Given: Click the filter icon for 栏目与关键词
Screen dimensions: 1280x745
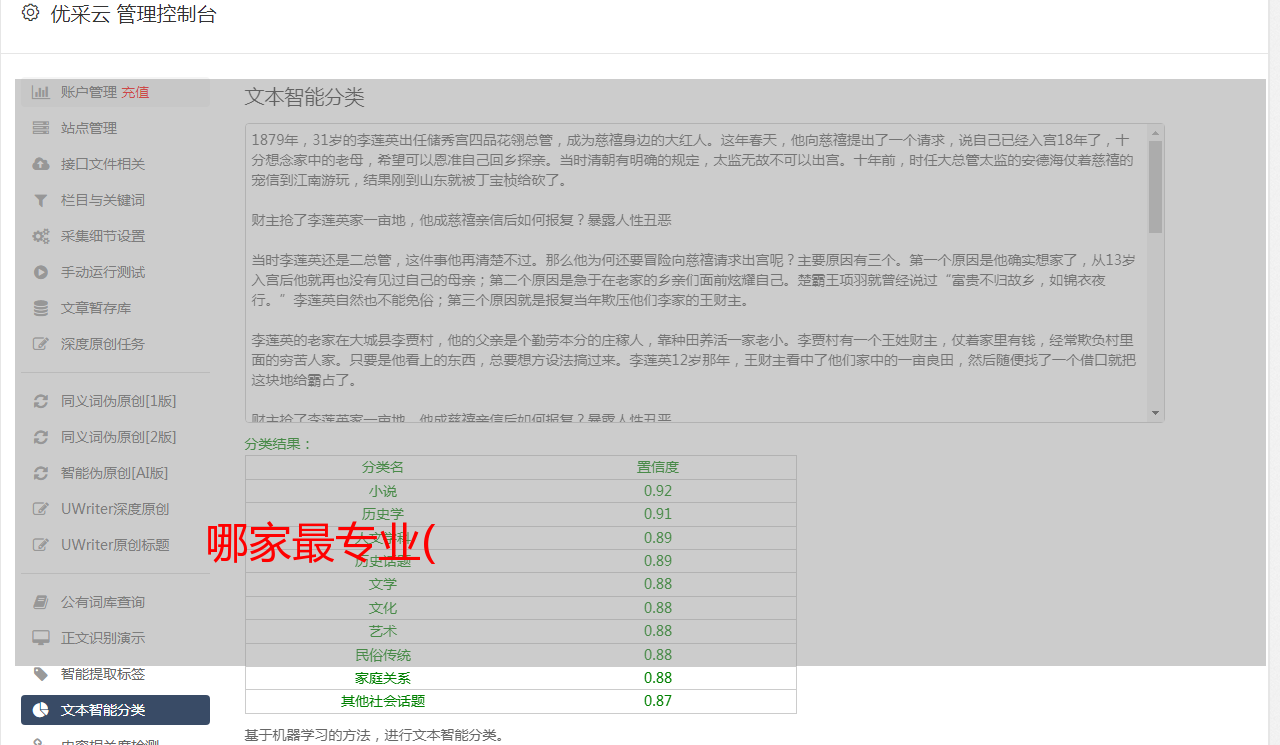Looking at the screenshot, I should pos(41,200).
